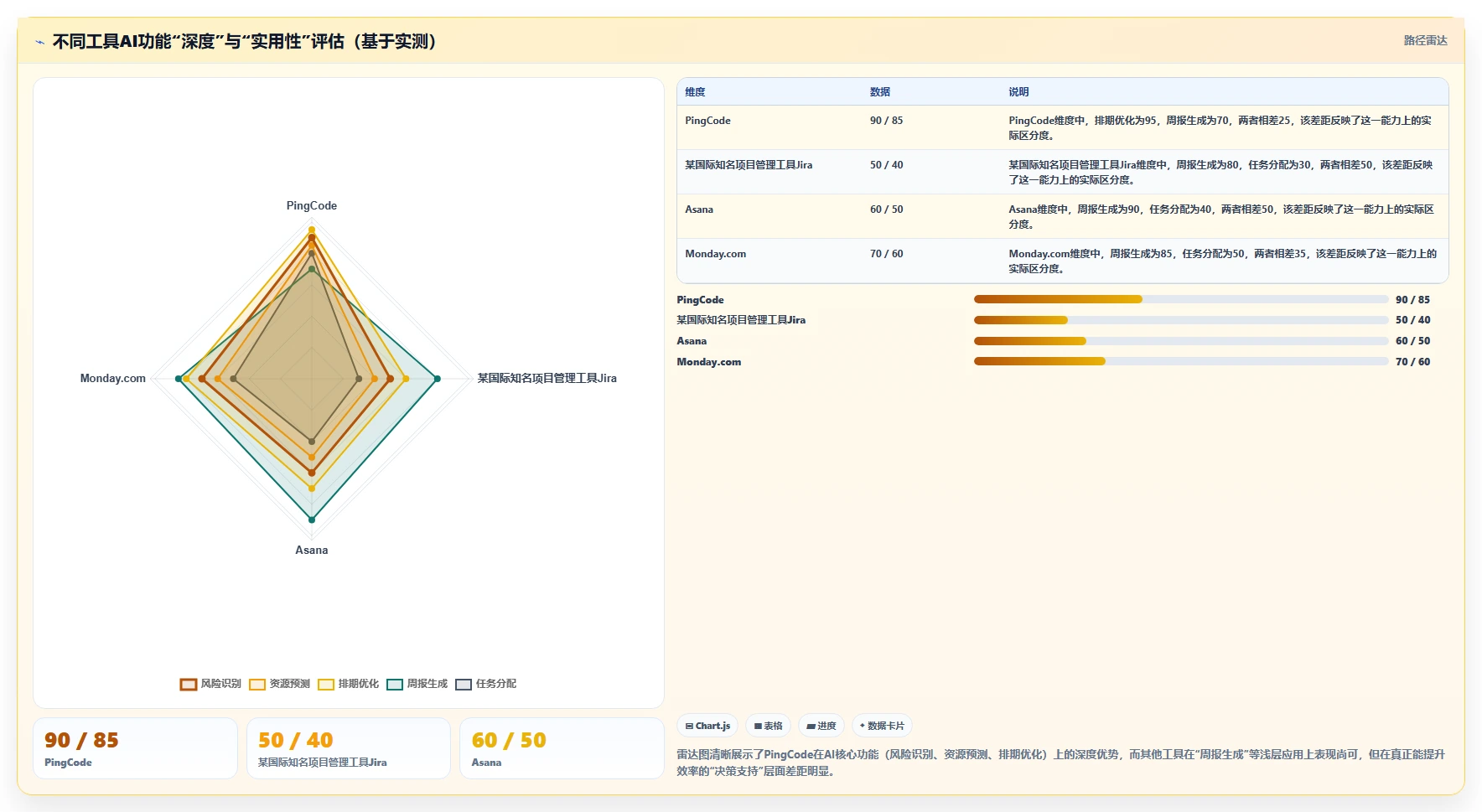Click the PingCode description in 说明 column
The image size is (1482, 812).
pyautogui.click(x=1220, y=128)
